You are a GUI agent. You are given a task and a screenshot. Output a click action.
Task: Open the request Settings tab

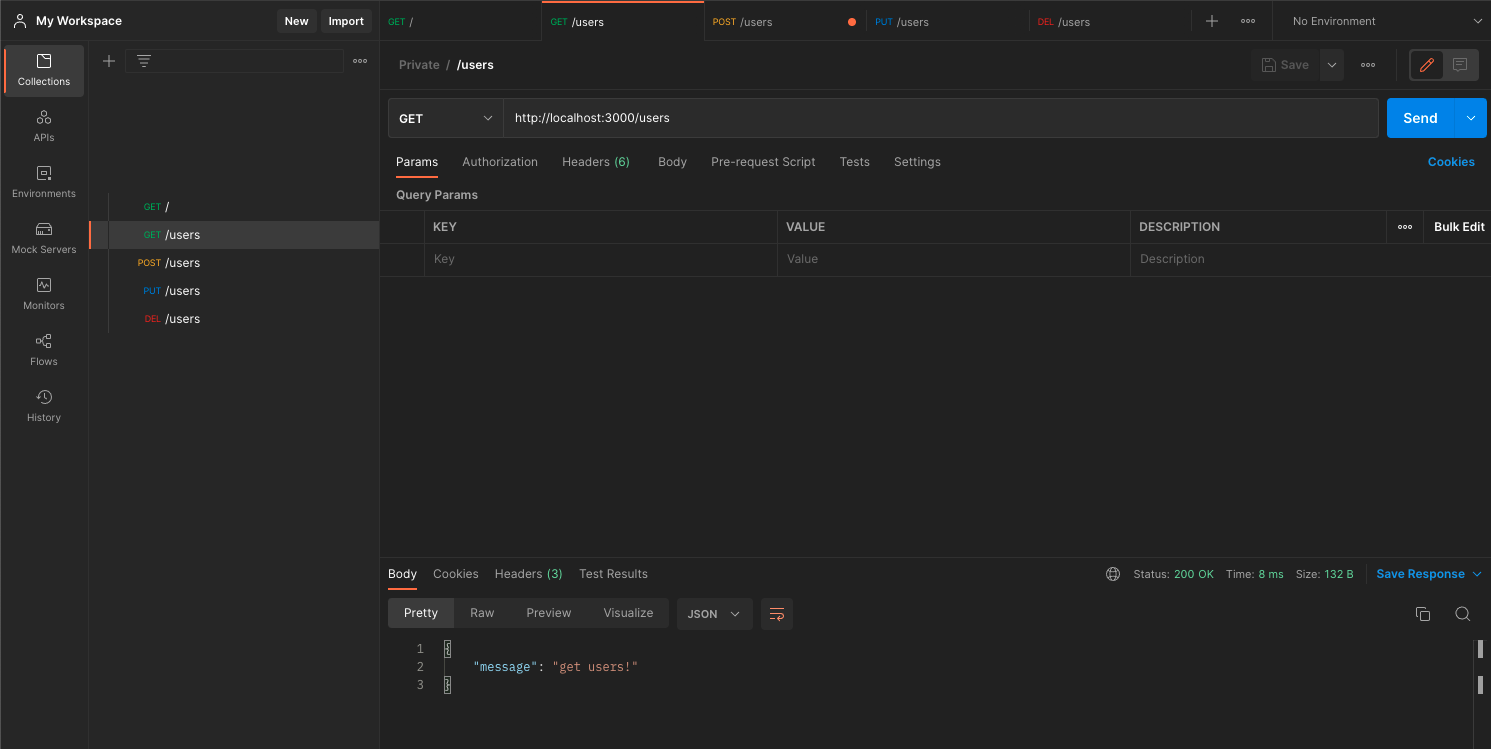click(x=917, y=162)
